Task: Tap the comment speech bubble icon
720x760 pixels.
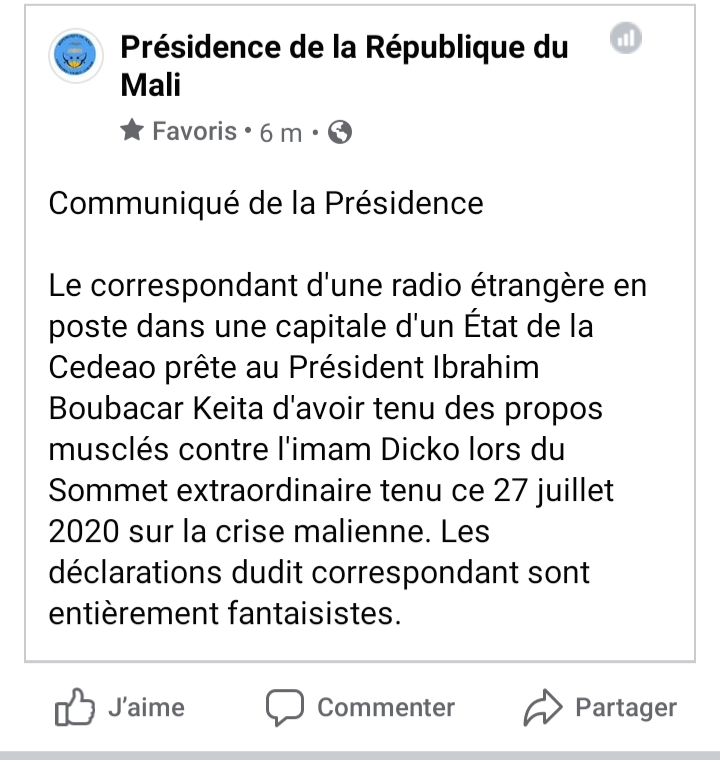Action: (284, 708)
